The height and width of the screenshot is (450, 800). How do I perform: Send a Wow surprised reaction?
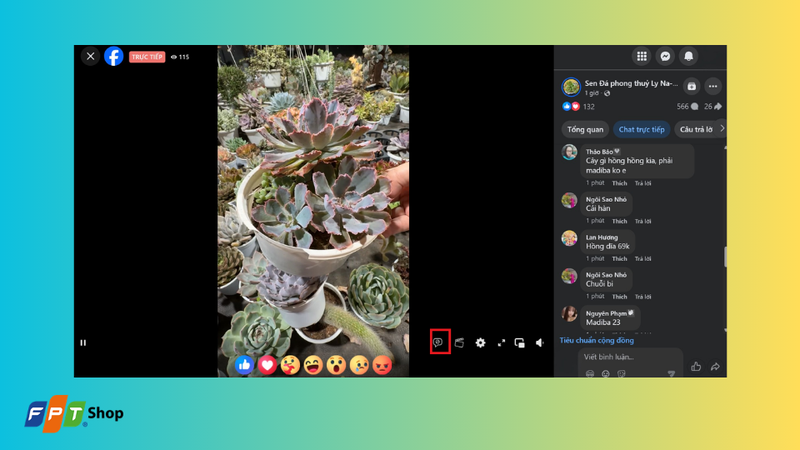coord(336,365)
